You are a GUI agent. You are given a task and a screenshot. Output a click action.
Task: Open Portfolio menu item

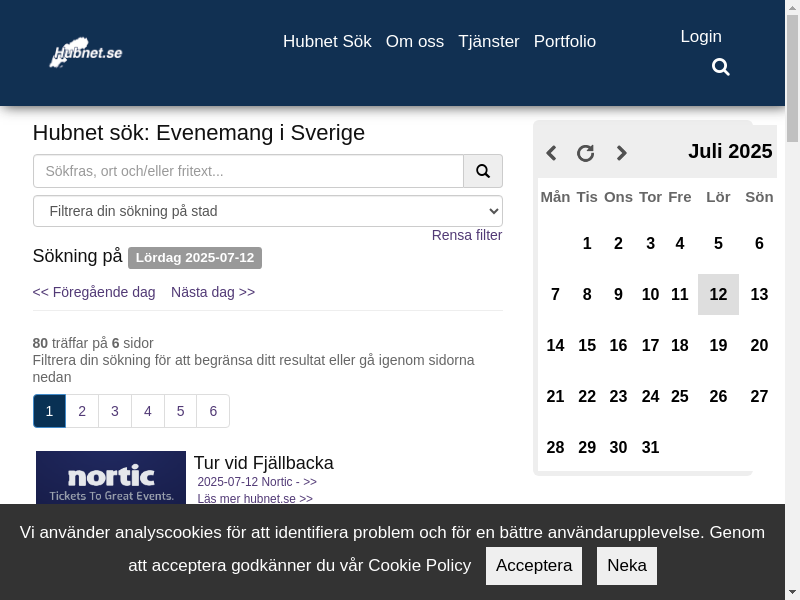point(565,41)
